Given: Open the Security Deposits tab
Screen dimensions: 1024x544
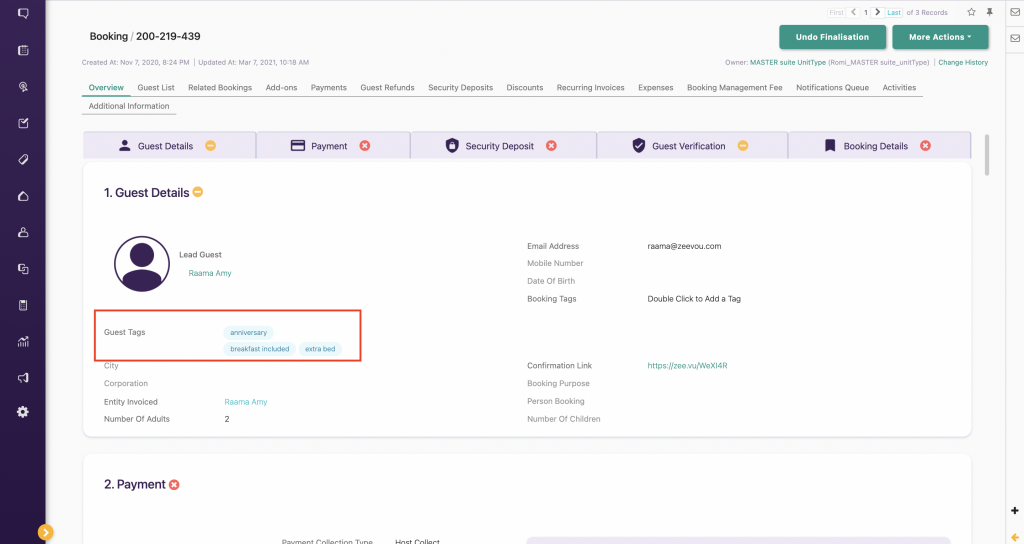Looking at the screenshot, I should [460, 88].
